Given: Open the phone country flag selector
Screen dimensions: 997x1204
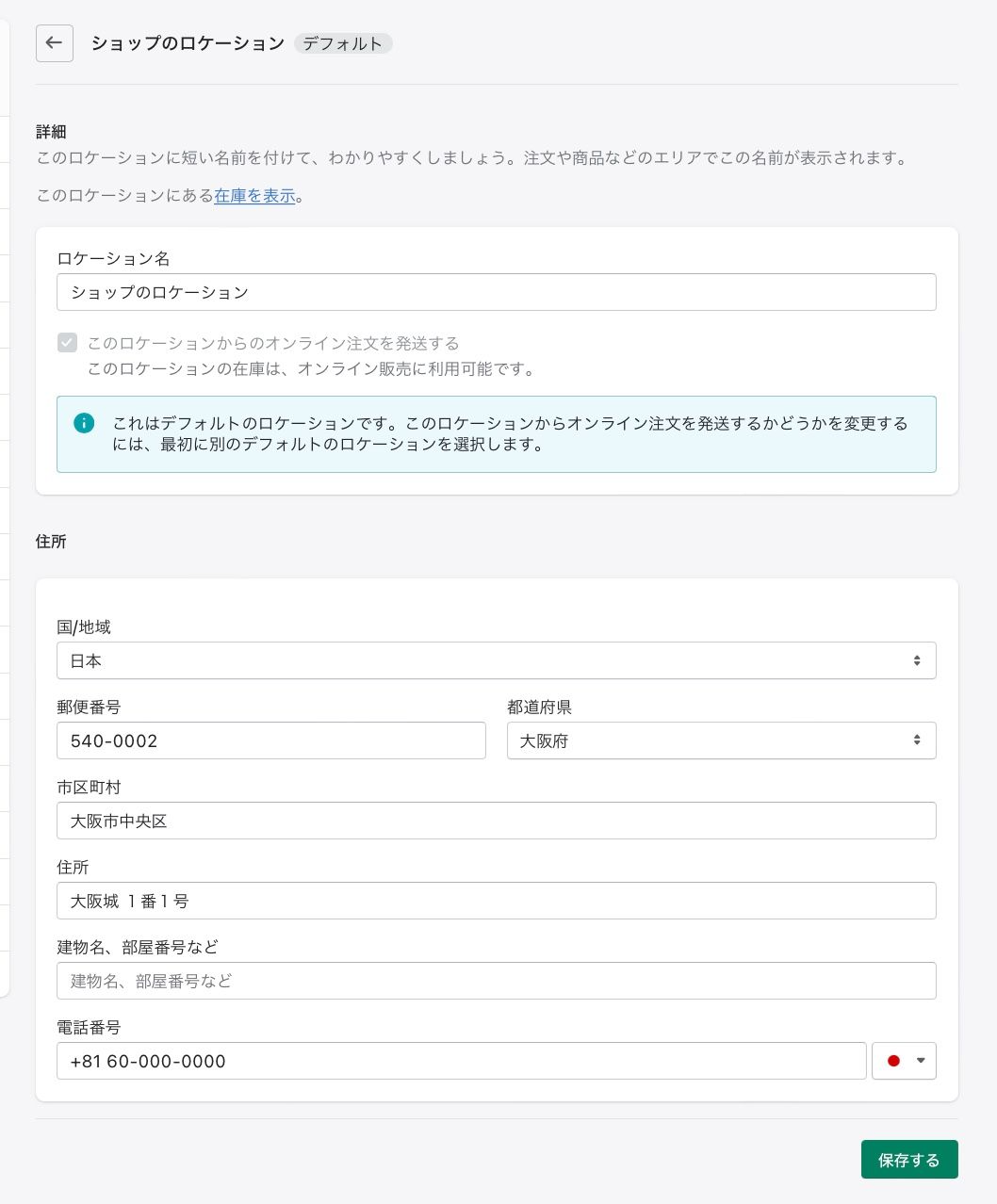Looking at the screenshot, I should click(x=905, y=1061).
